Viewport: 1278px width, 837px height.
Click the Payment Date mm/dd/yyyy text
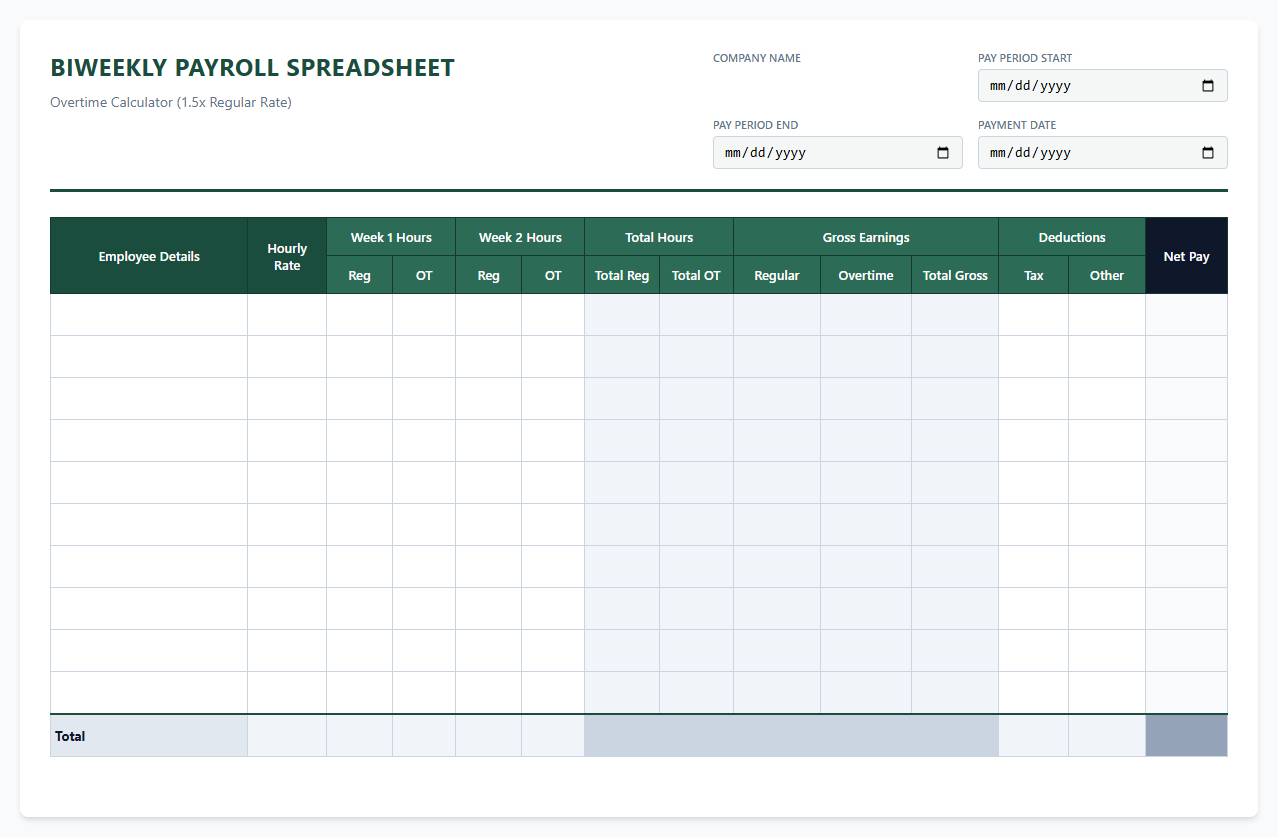[x=1030, y=153]
